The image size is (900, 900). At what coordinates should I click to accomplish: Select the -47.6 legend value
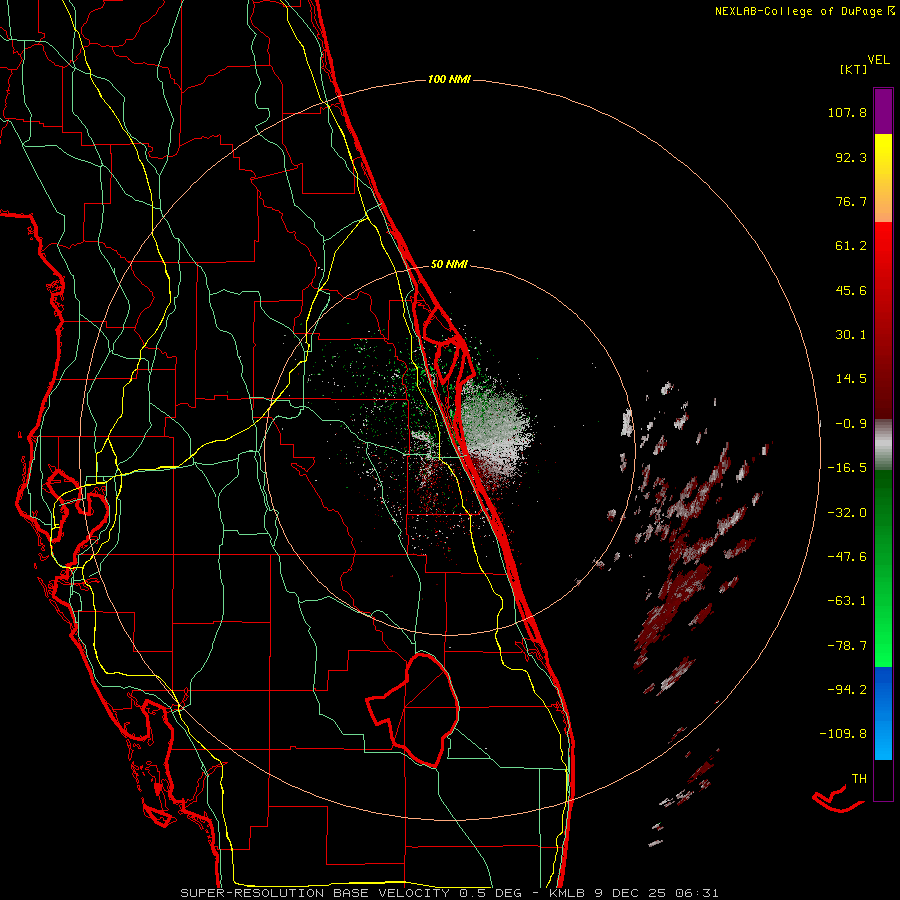pyautogui.click(x=847, y=557)
